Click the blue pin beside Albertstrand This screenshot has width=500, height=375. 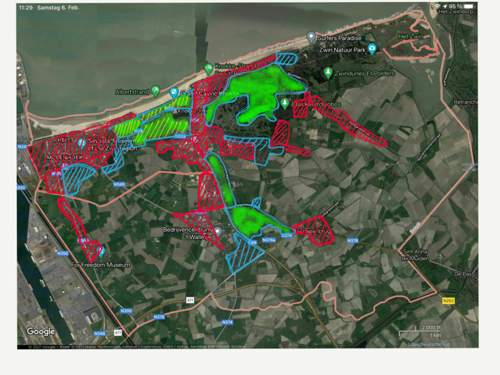click(x=174, y=92)
